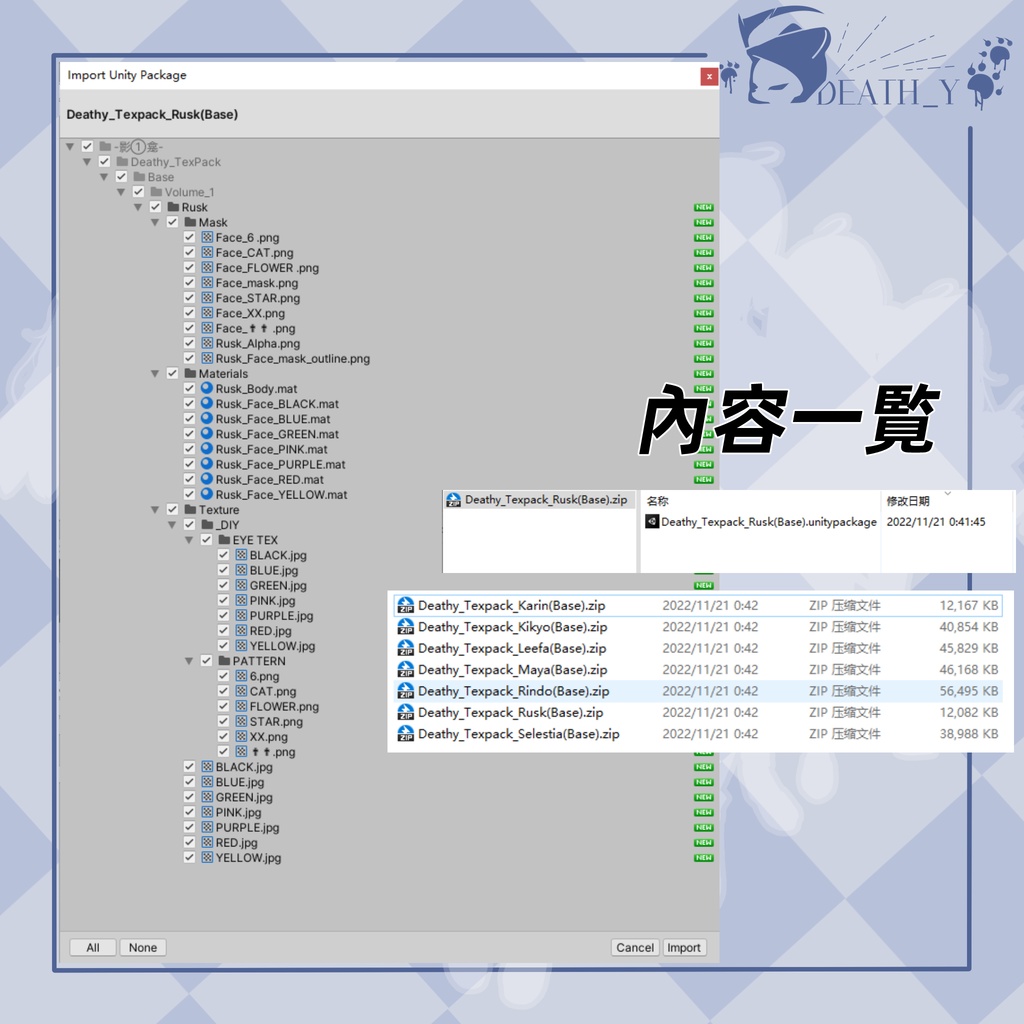The height and width of the screenshot is (1024, 1024).
Task: Click the image icon beside BLACK.jpg under EYE TEX
Action: pyautogui.click(x=240, y=555)
